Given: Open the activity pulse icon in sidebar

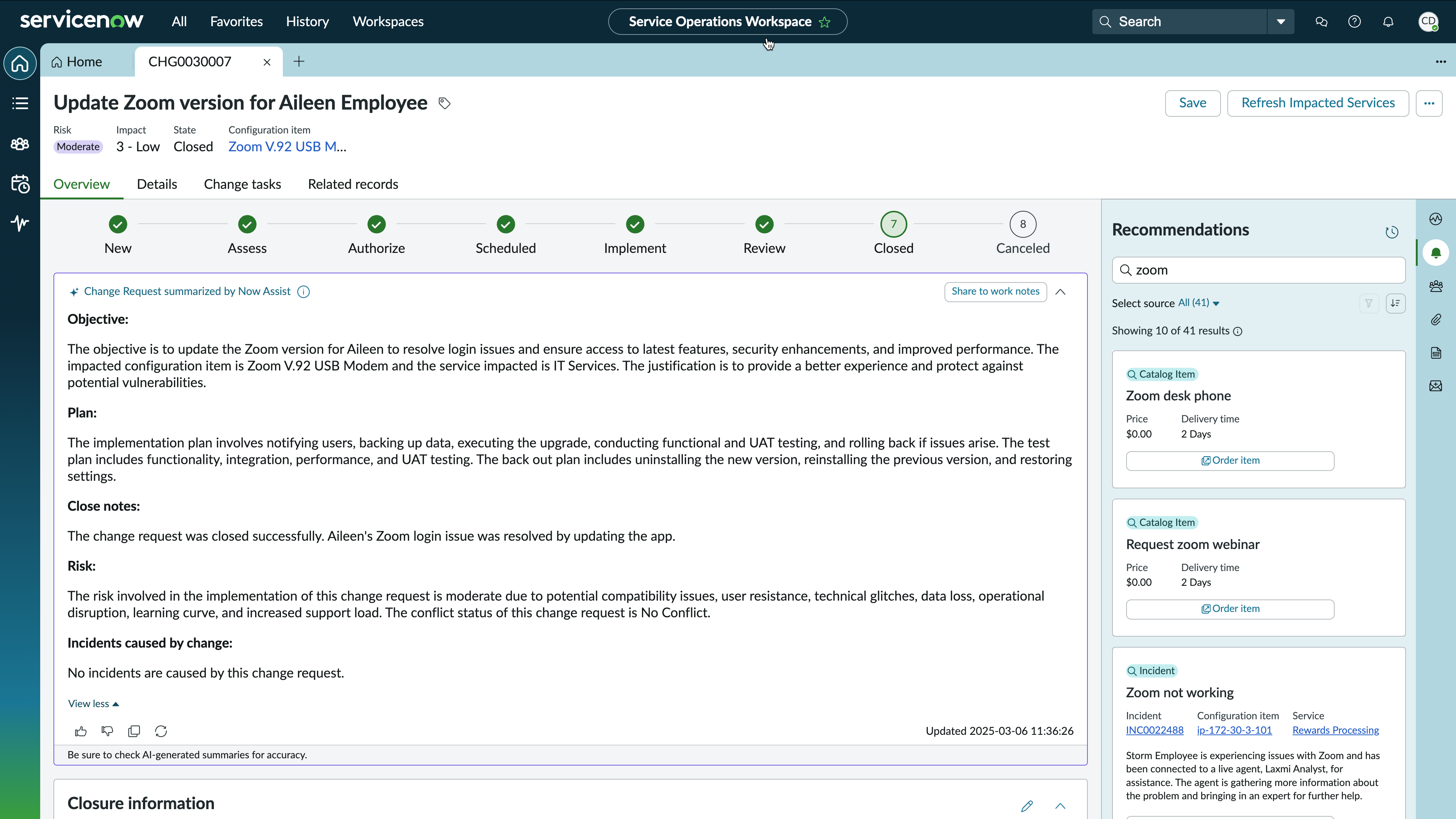Looking at the screenshot, I should pyautogui.click(x=20, y=223).
